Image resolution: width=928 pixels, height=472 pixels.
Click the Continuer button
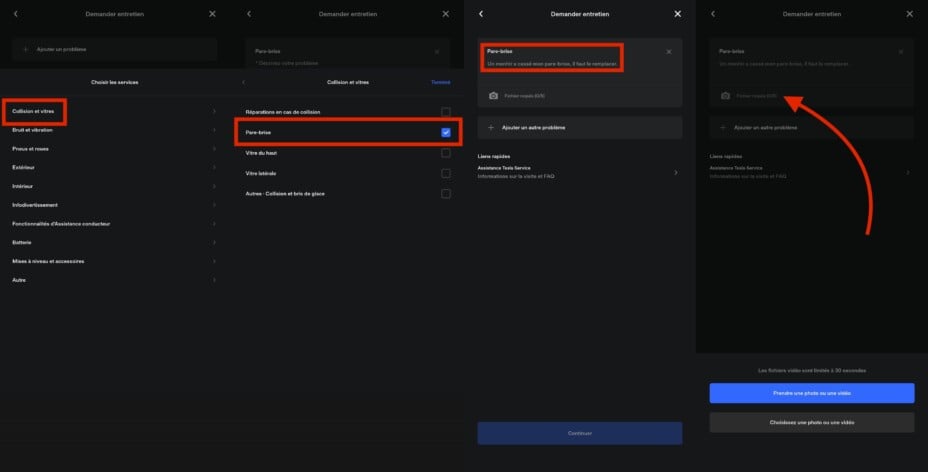point(580,434)
